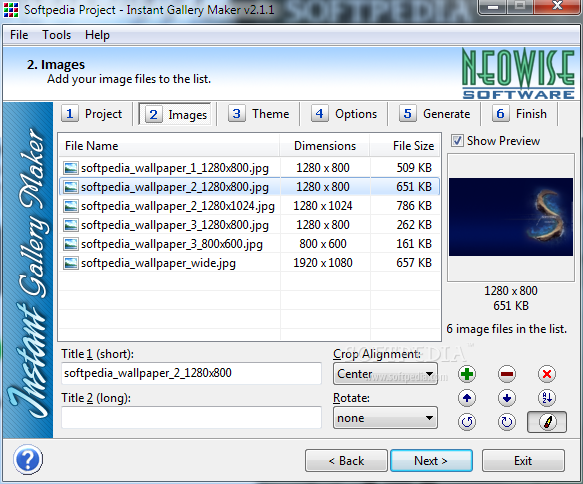583x484 pixels.
Task: Click the 800 x 600 dimensions cell
Action: (323, 244)
